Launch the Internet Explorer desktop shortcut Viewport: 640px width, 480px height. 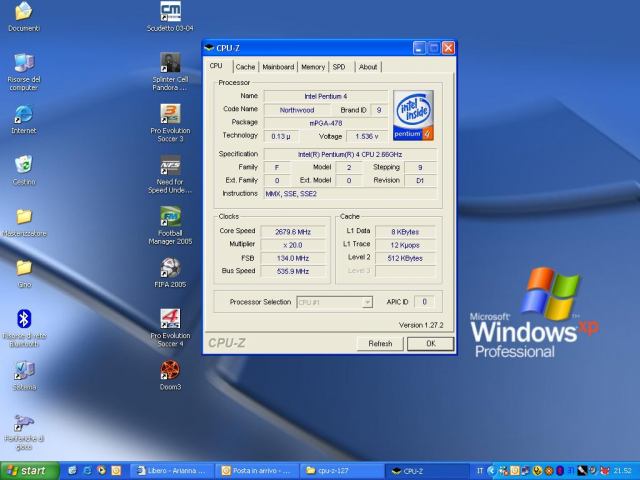[24, 119]
